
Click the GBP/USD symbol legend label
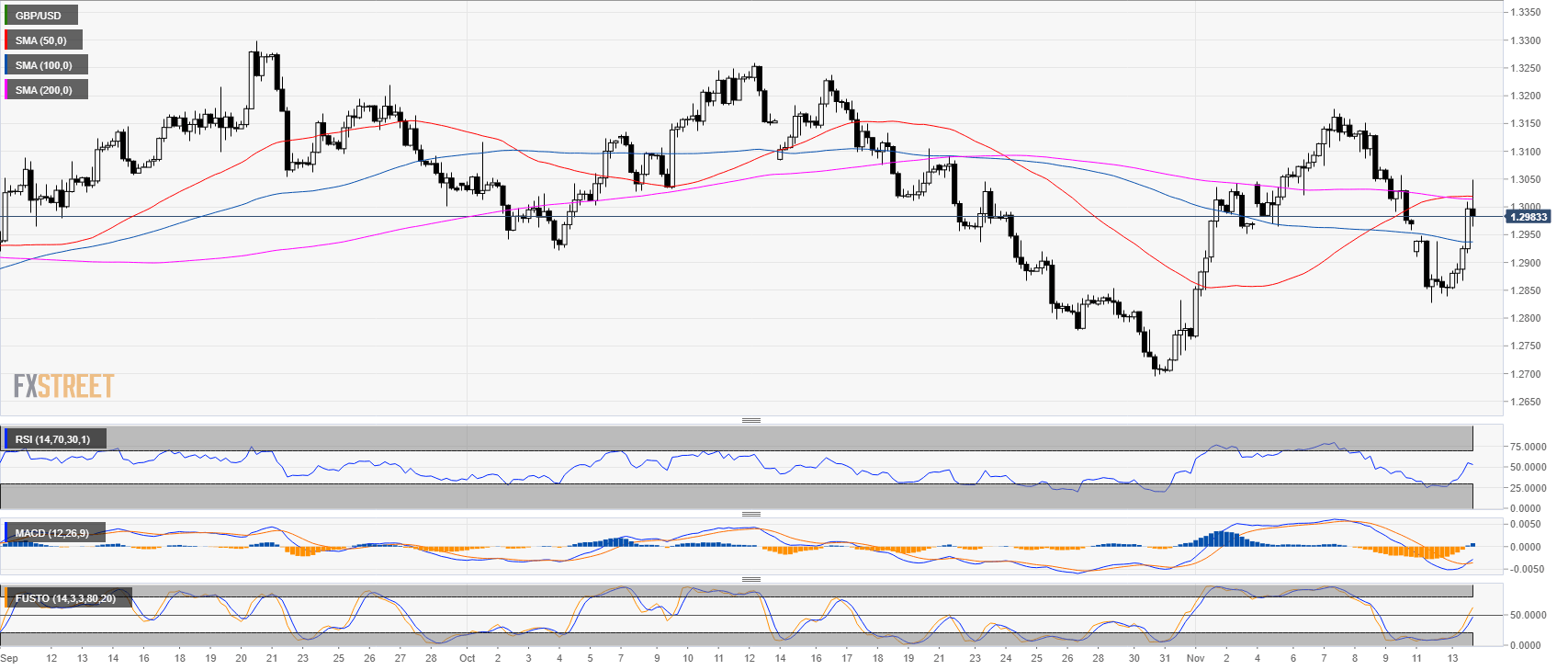[x=39, y=16]
